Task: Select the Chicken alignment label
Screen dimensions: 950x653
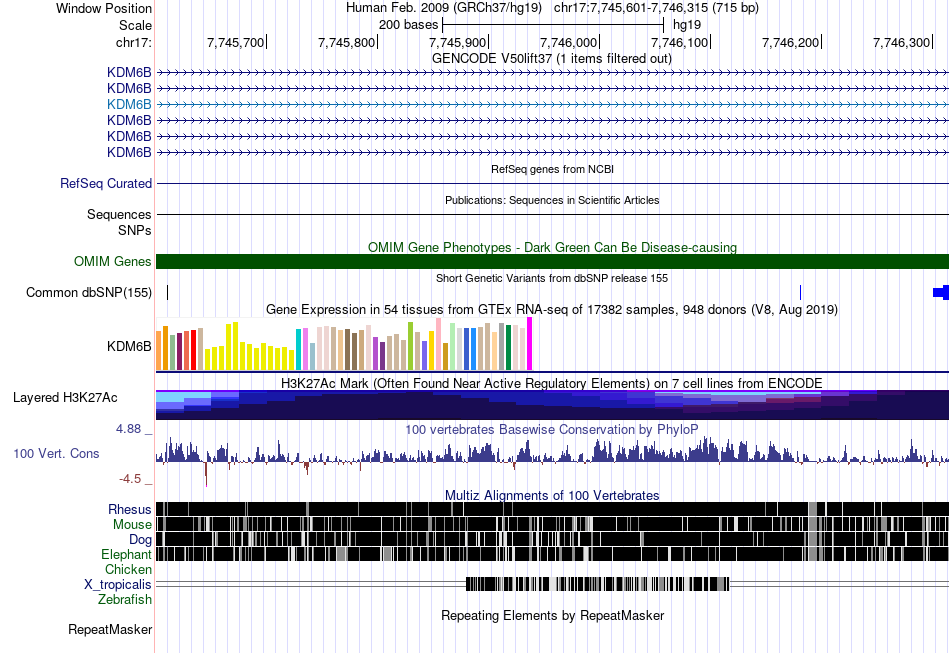Action: point(128,569)
